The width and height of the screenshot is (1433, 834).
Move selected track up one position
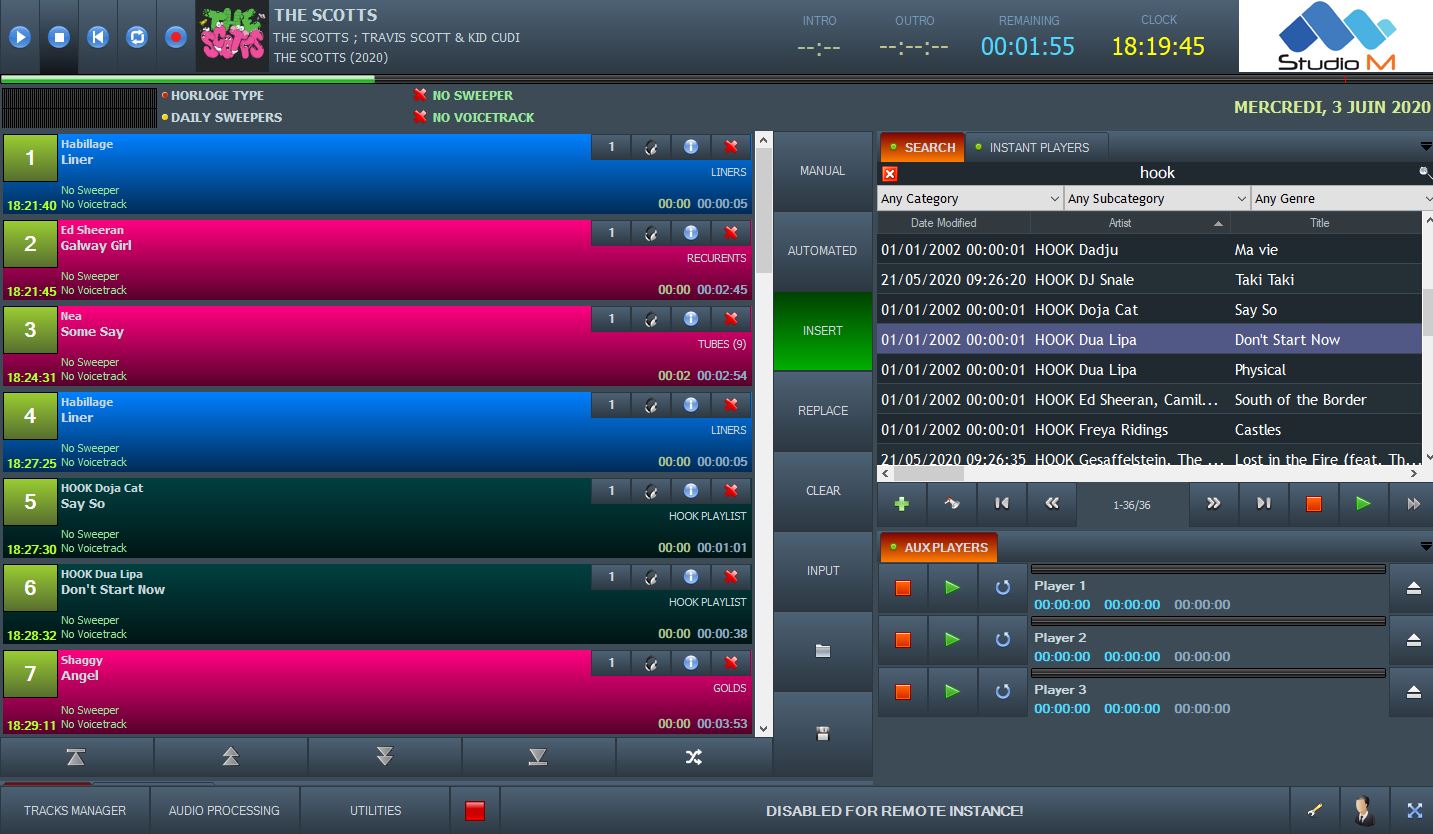(230, 757)
